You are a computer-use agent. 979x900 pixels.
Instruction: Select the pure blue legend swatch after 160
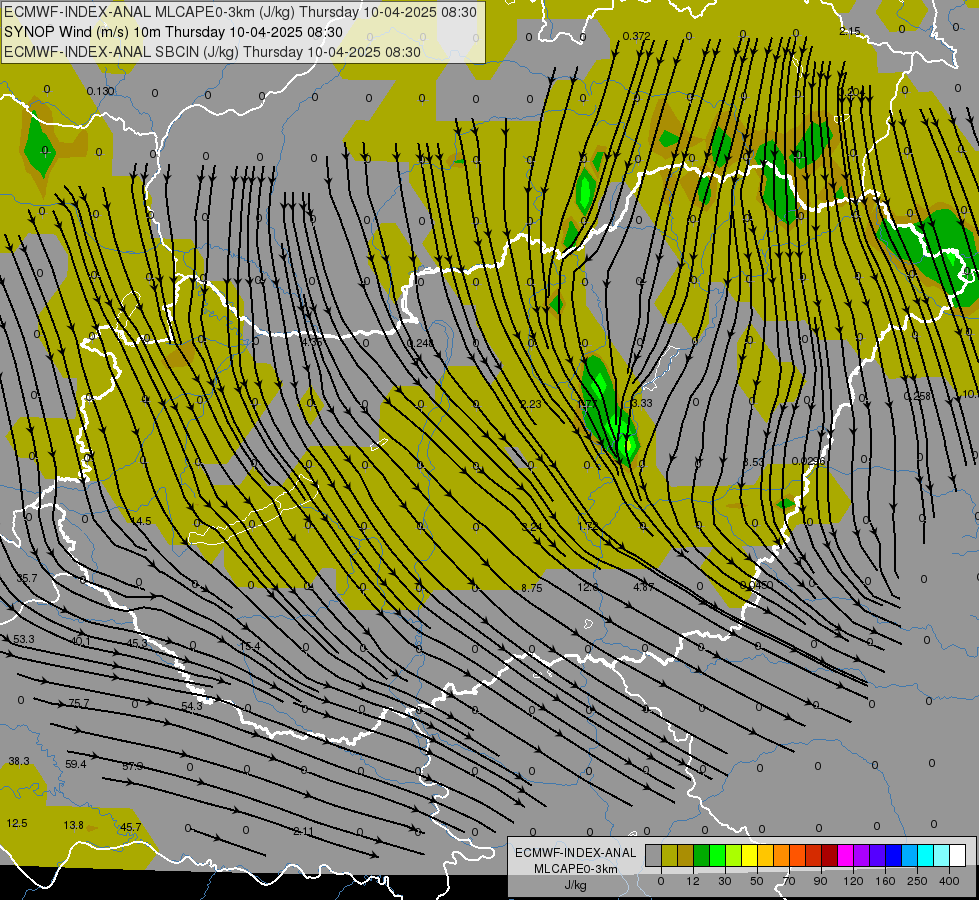pyautogui.click(x=893, y=855)
